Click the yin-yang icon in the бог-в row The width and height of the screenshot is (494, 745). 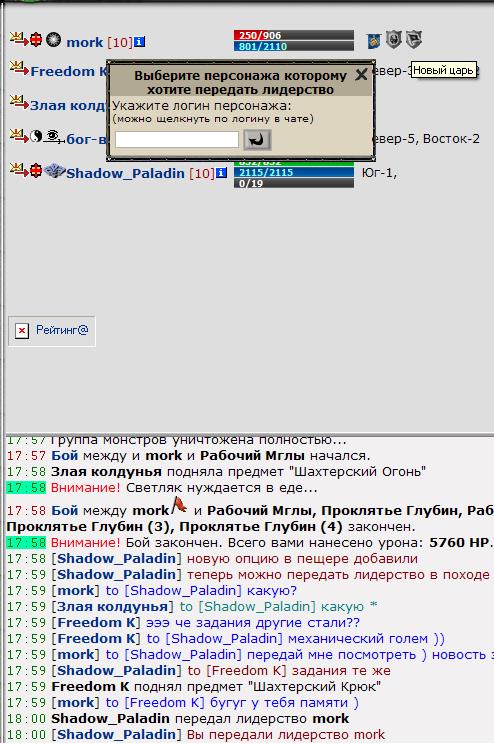coord(36,137)
